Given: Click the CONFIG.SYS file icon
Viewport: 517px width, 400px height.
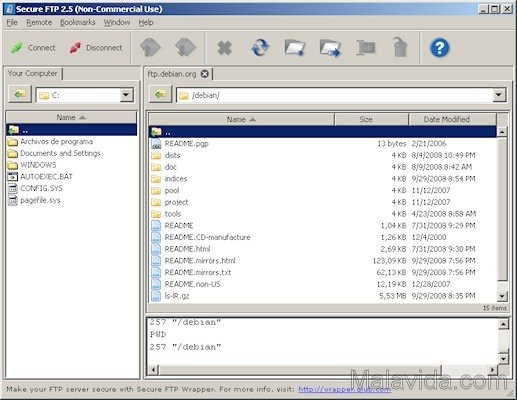Looking at the screenshot, I should point(13,188).
